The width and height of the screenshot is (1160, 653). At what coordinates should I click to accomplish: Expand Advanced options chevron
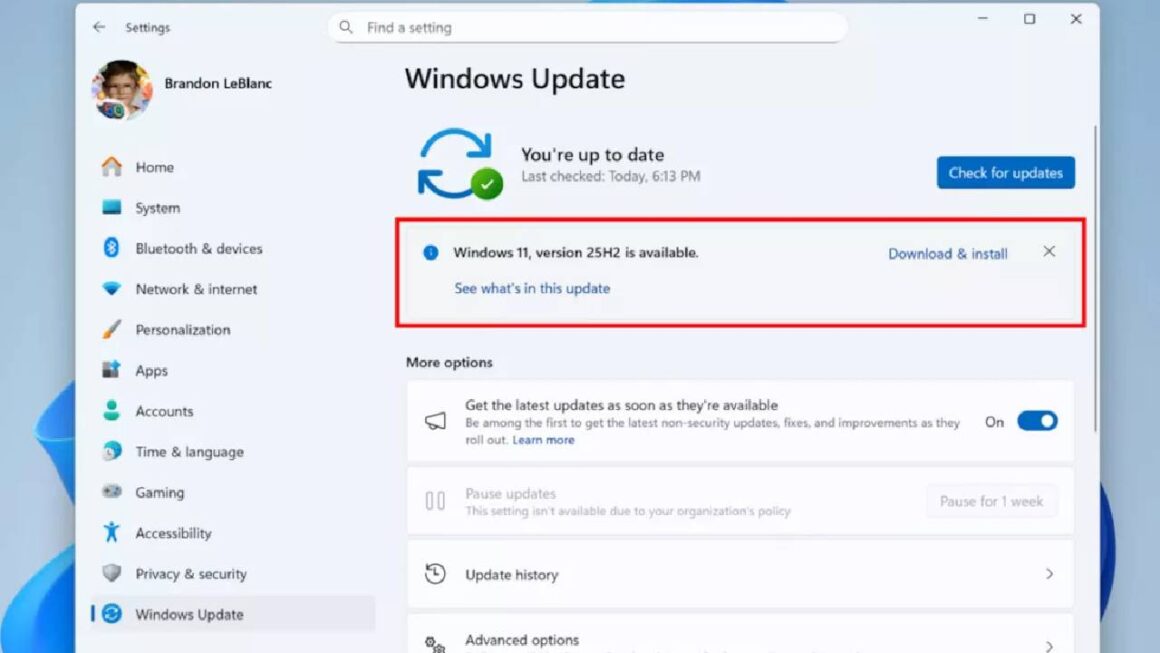pyautogui.click(x=1049, y=646)
